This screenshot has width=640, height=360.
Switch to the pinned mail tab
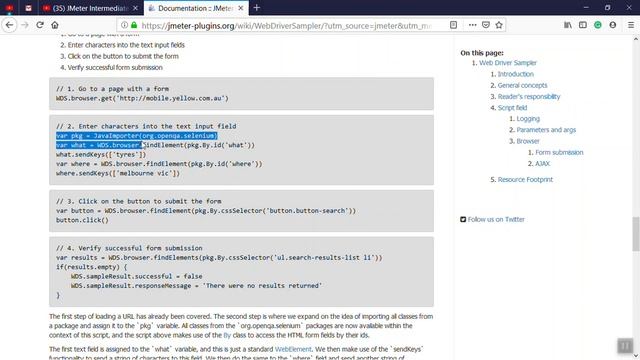point(28,8)
